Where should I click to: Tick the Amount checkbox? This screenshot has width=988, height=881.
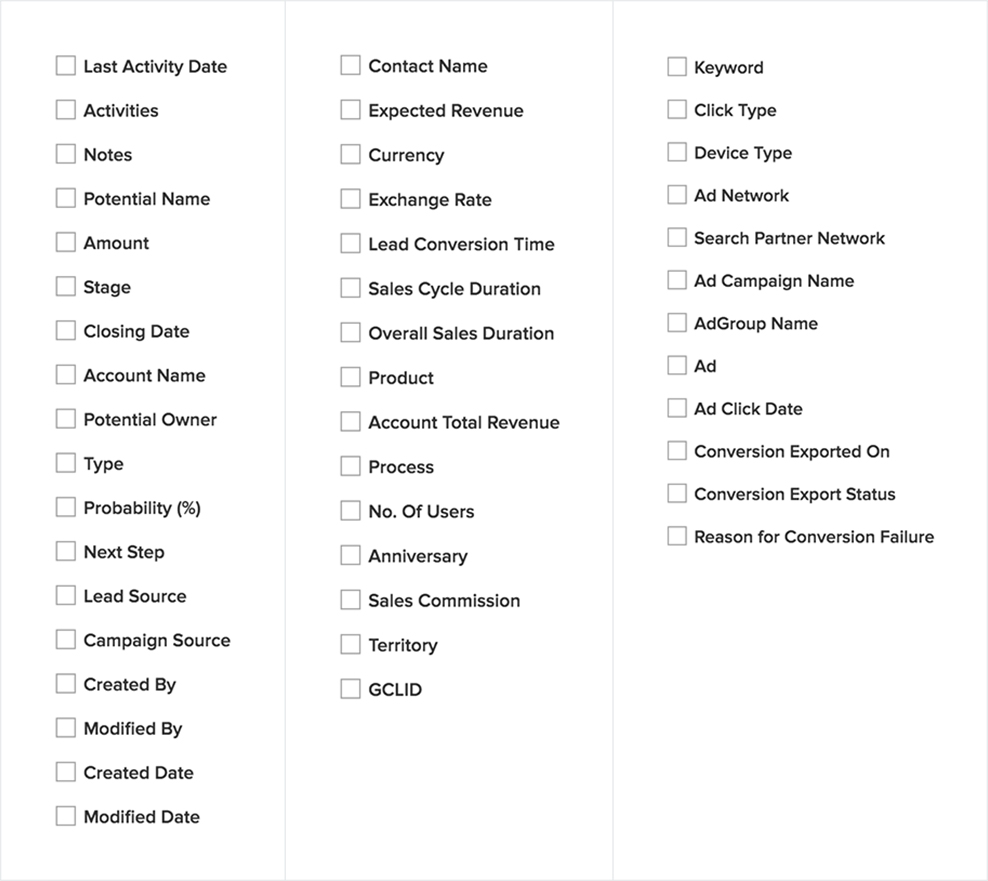(x=66, y=242)
